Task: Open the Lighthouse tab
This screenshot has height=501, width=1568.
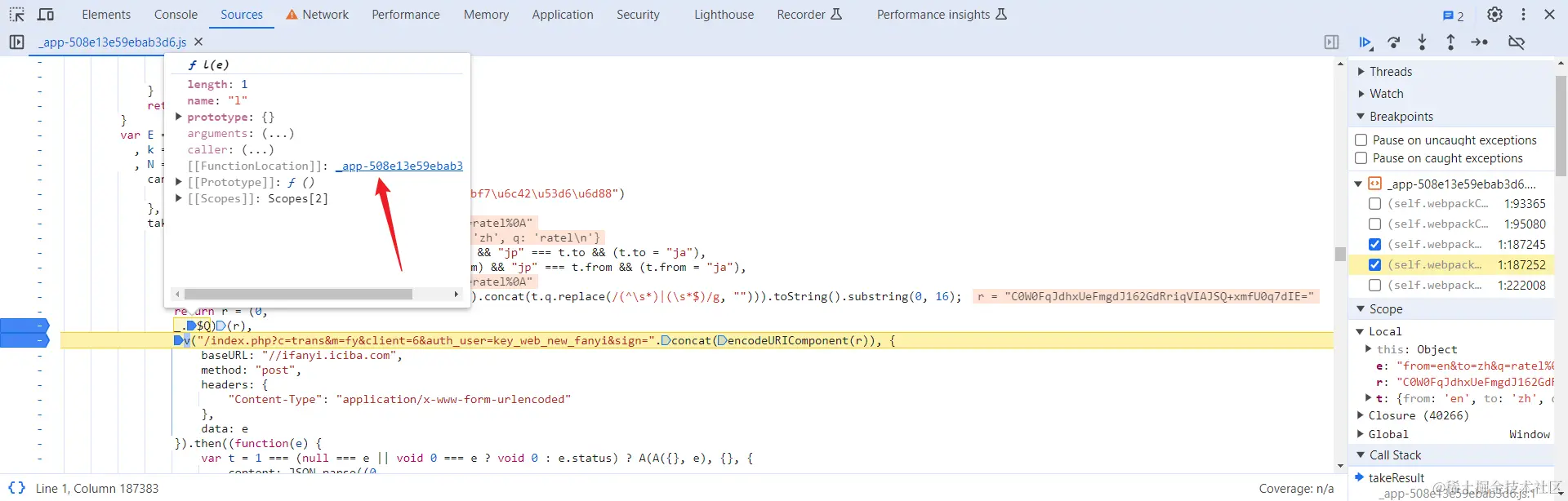Action: pyautogui.click(x=724, y=15)
